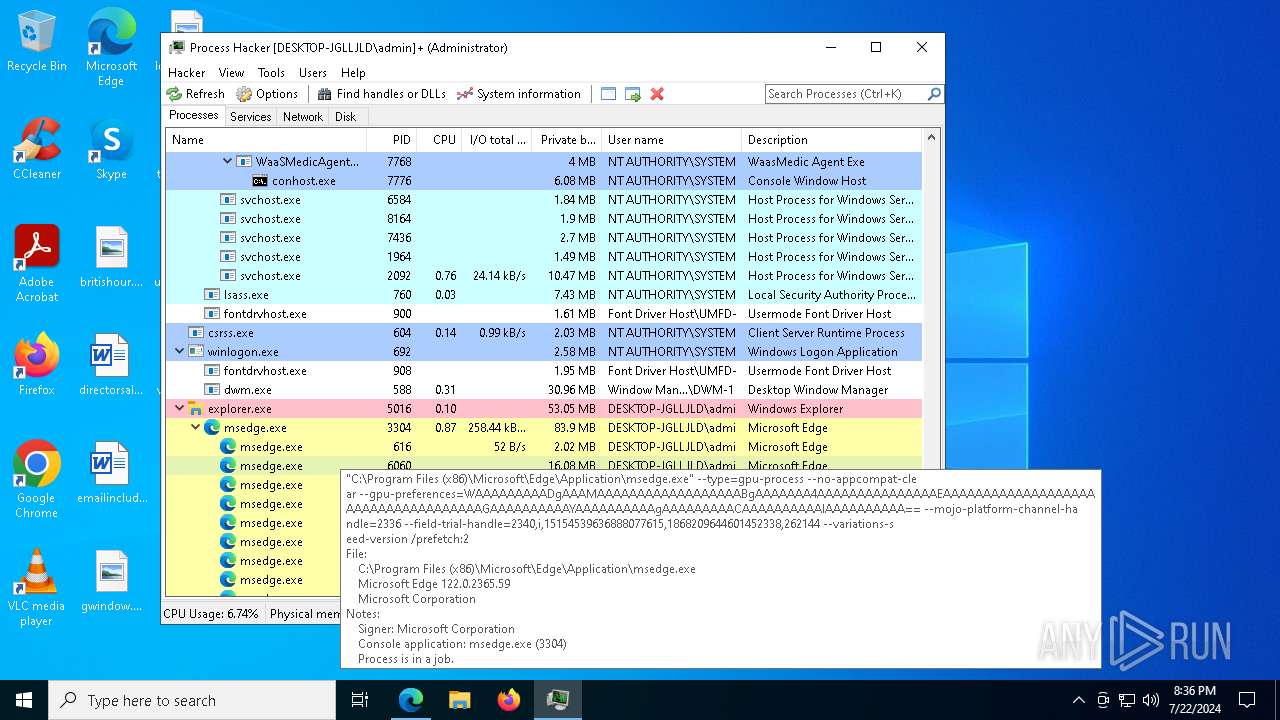Click the Edge icon of msedge.exe 3304

[x=212, y=428]
